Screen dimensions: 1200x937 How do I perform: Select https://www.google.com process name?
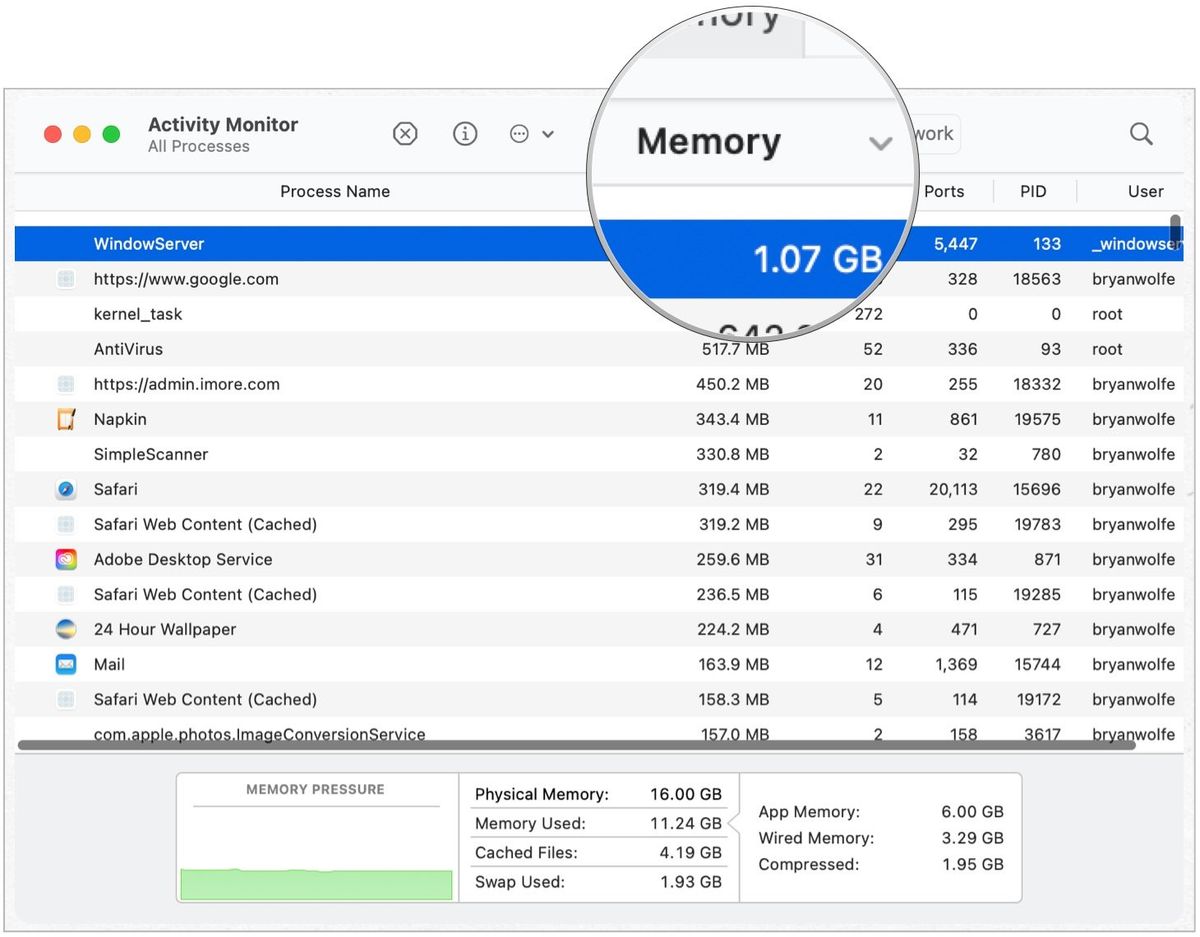[x=186, y=279]
